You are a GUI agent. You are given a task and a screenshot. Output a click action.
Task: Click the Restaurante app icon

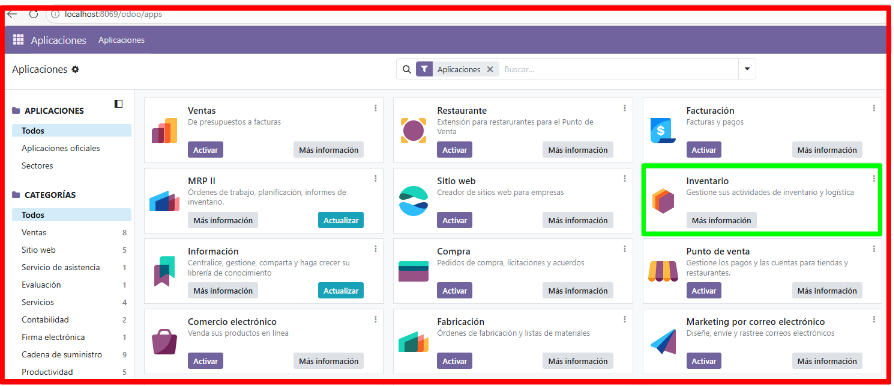pos(413,131)
